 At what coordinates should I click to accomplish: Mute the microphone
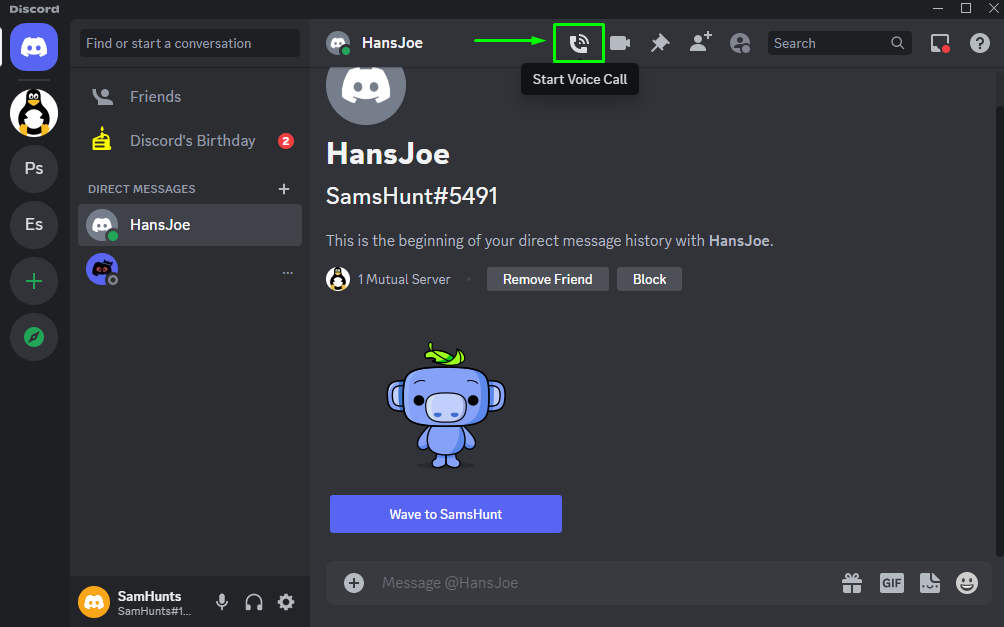[x=222, y=602]
